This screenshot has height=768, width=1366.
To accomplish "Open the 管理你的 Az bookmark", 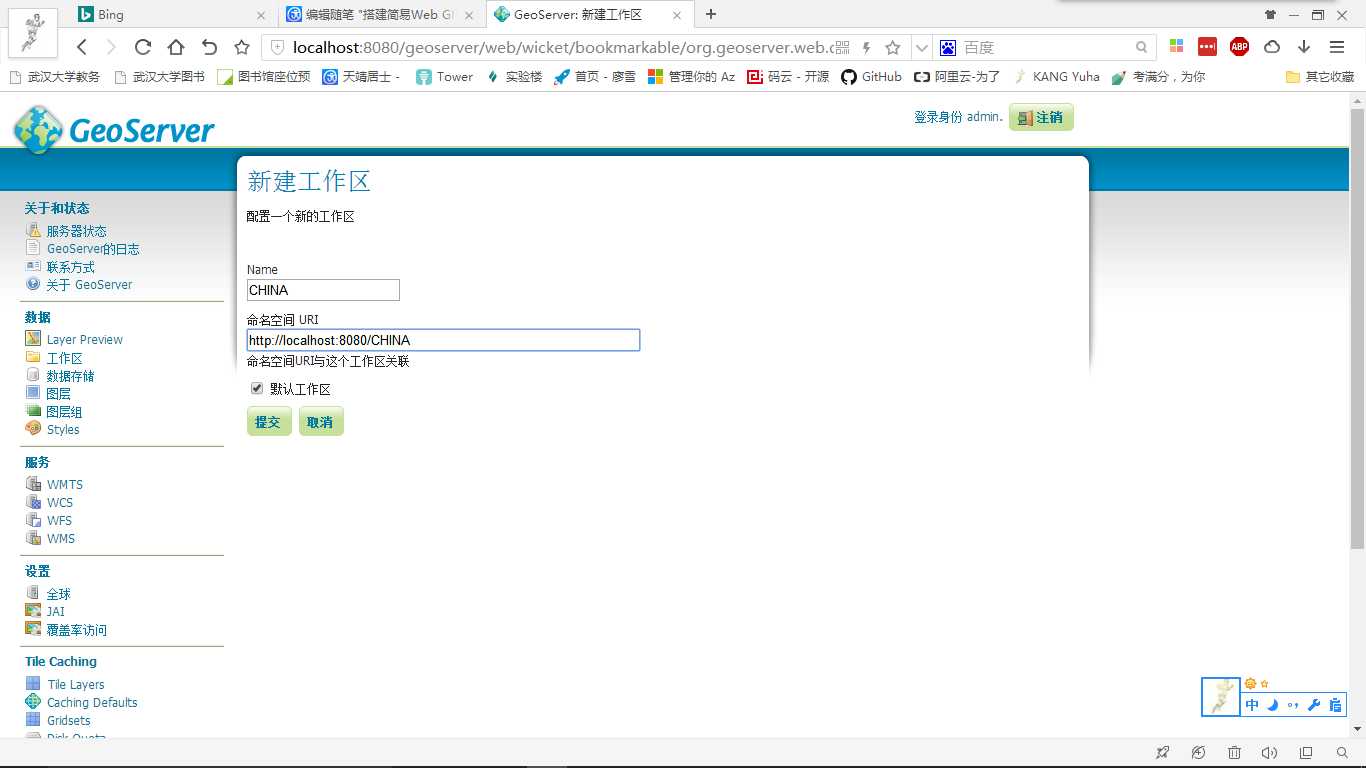I will click(x=691, y=76).
